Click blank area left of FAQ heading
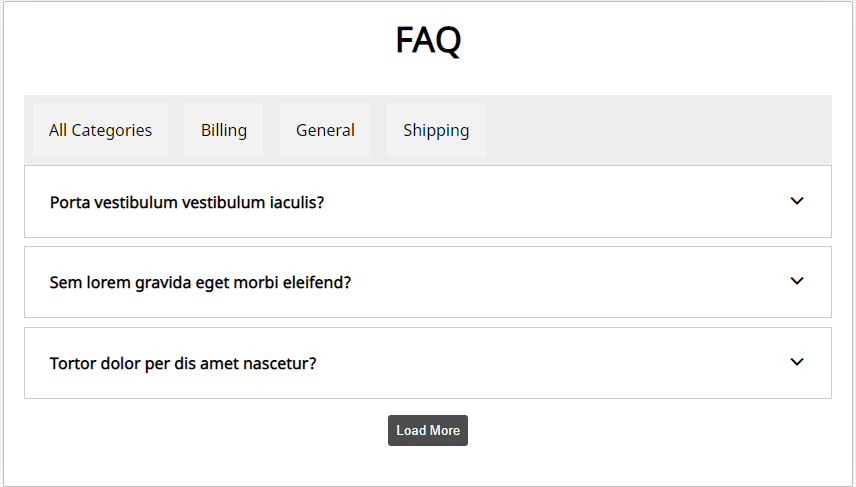Image resolution: width=856 pixels, height=487 pixels. (200, 41)
